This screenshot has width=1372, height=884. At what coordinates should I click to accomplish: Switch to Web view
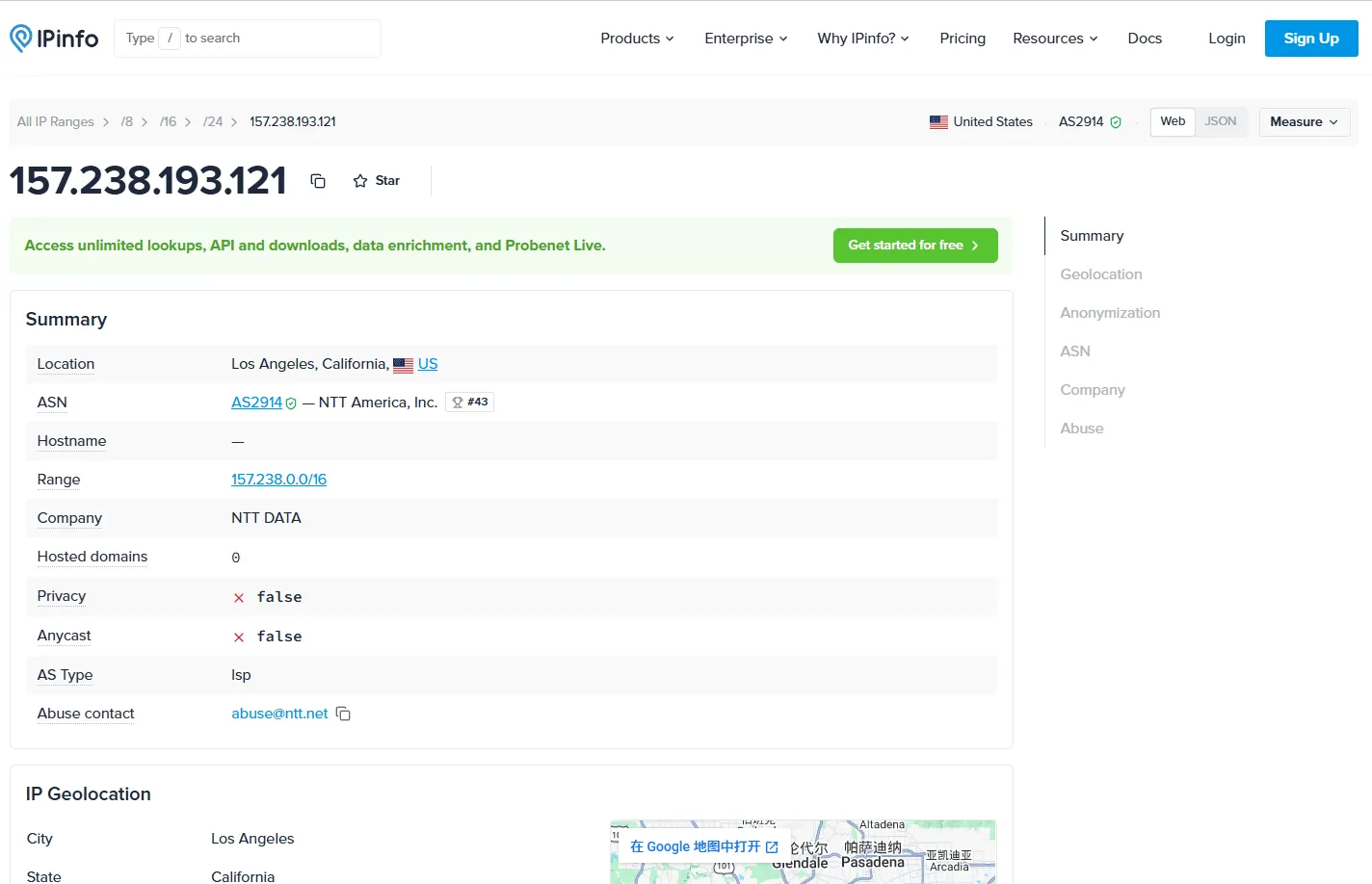click(x=1173, y=121)
